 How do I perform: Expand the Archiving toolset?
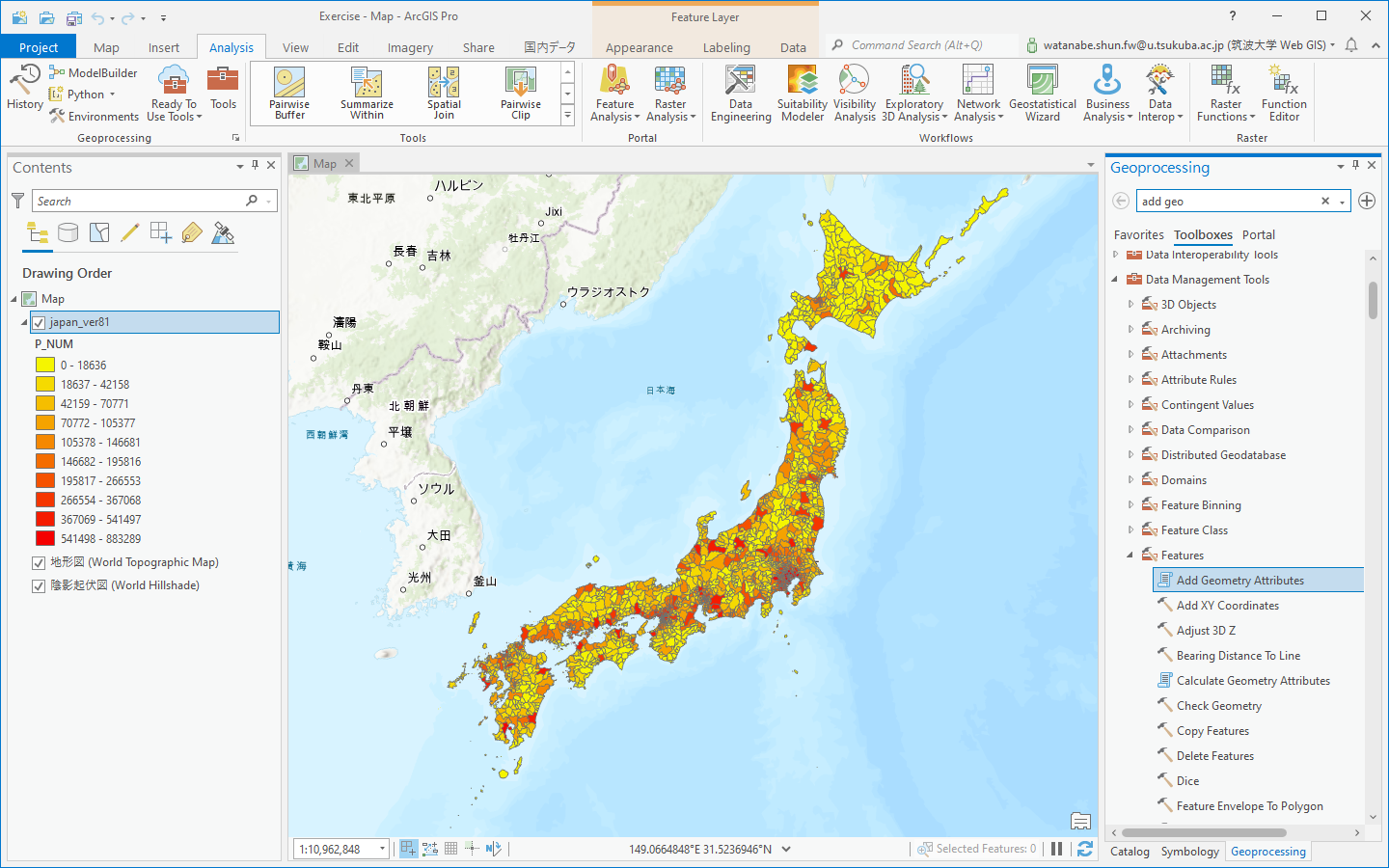[x=1131, y=329]
